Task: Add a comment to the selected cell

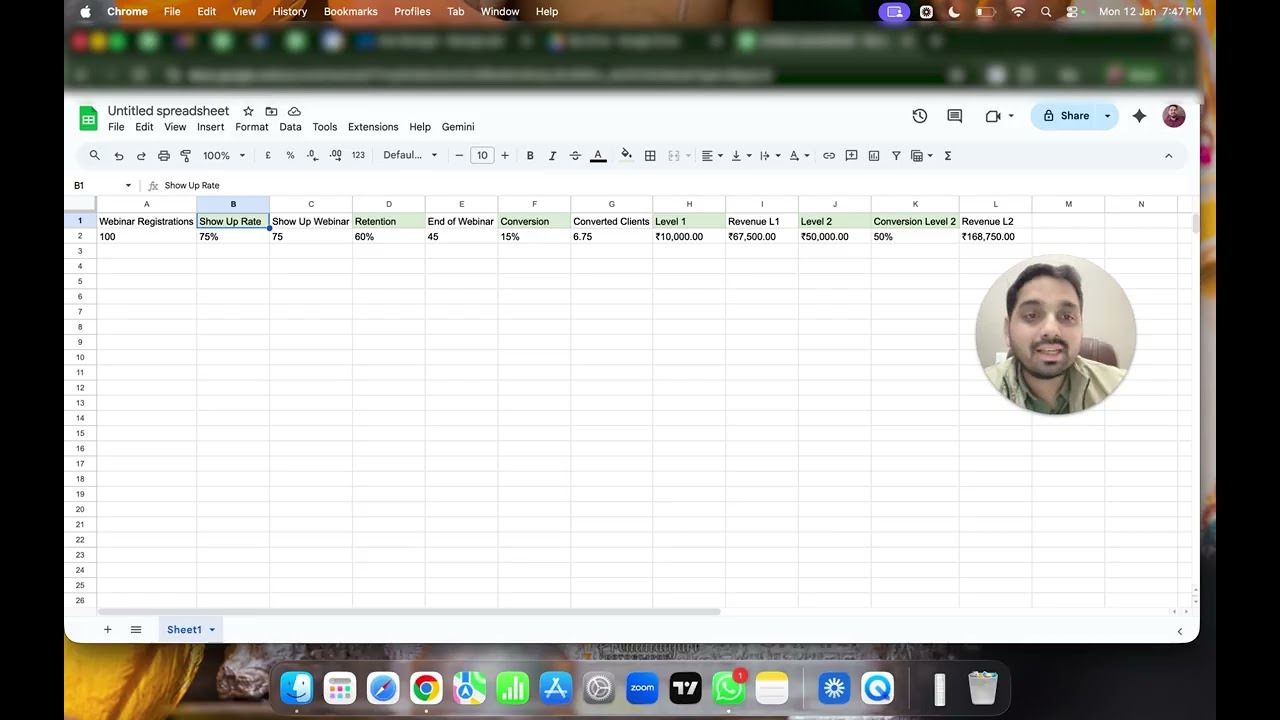Action: pyautogui.click(x=852, y=156)
